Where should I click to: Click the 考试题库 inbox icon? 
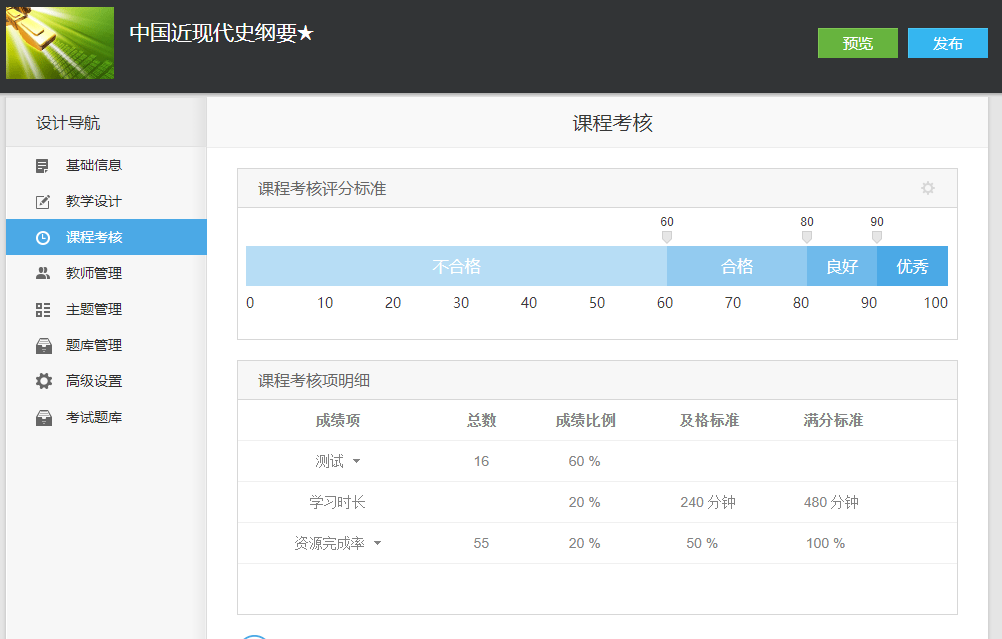click(x=42, y=418)
